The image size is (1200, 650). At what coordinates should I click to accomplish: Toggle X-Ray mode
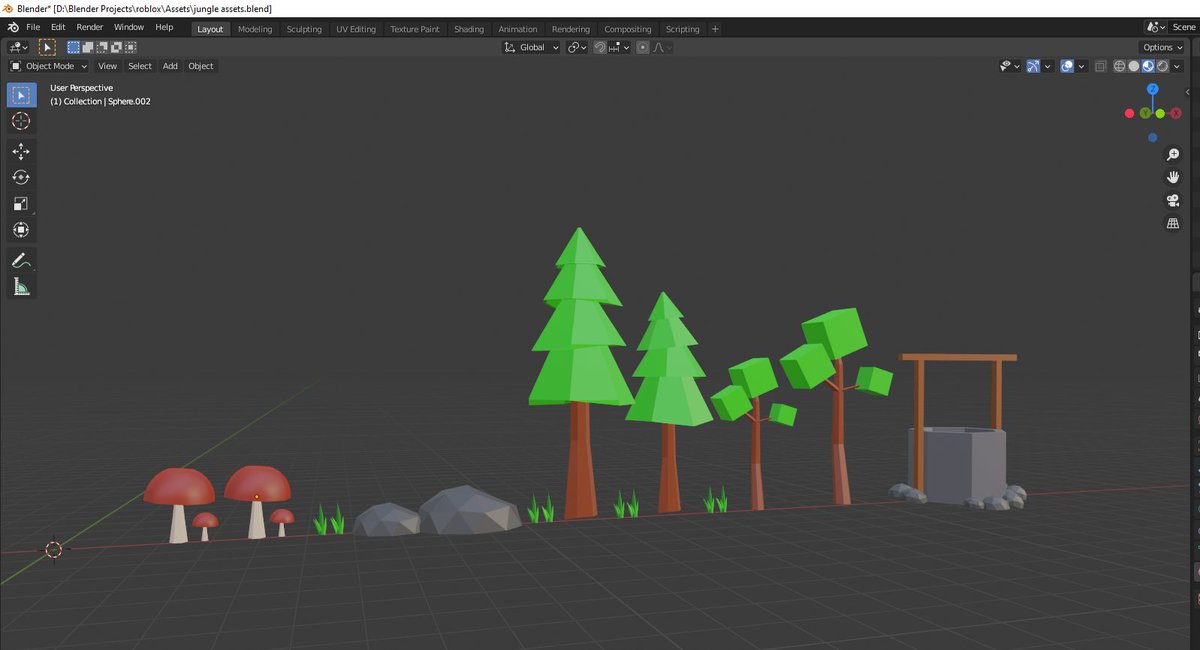1100,66
